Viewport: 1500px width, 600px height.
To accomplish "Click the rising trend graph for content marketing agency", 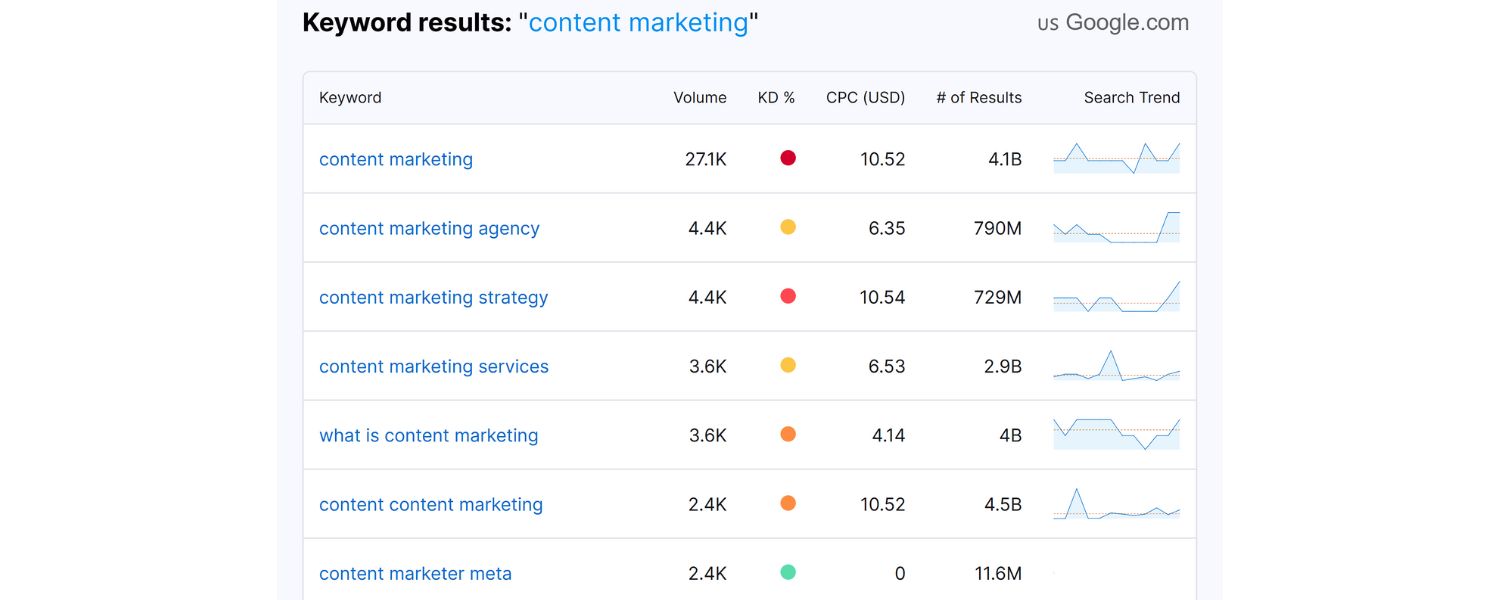I will pos(1116,226).
